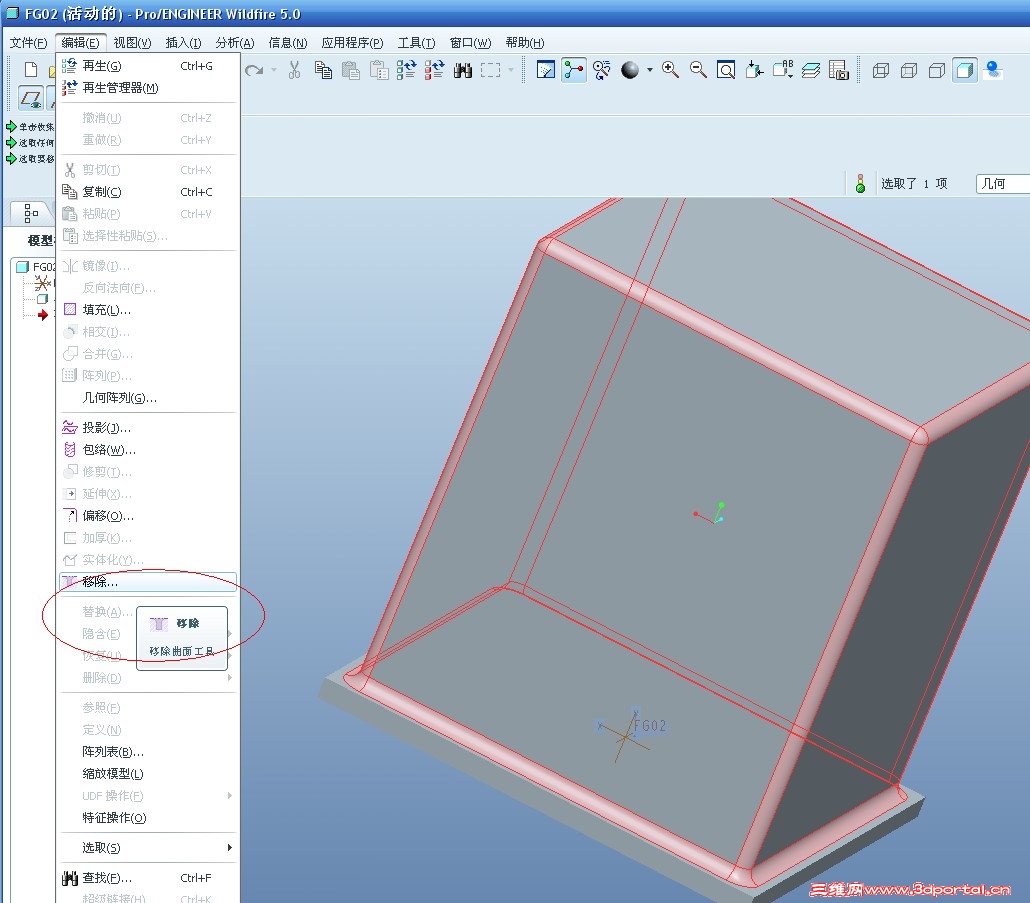Toggle spin center display
Viewport: 1030px width, 903px height.
pos(573,70)
